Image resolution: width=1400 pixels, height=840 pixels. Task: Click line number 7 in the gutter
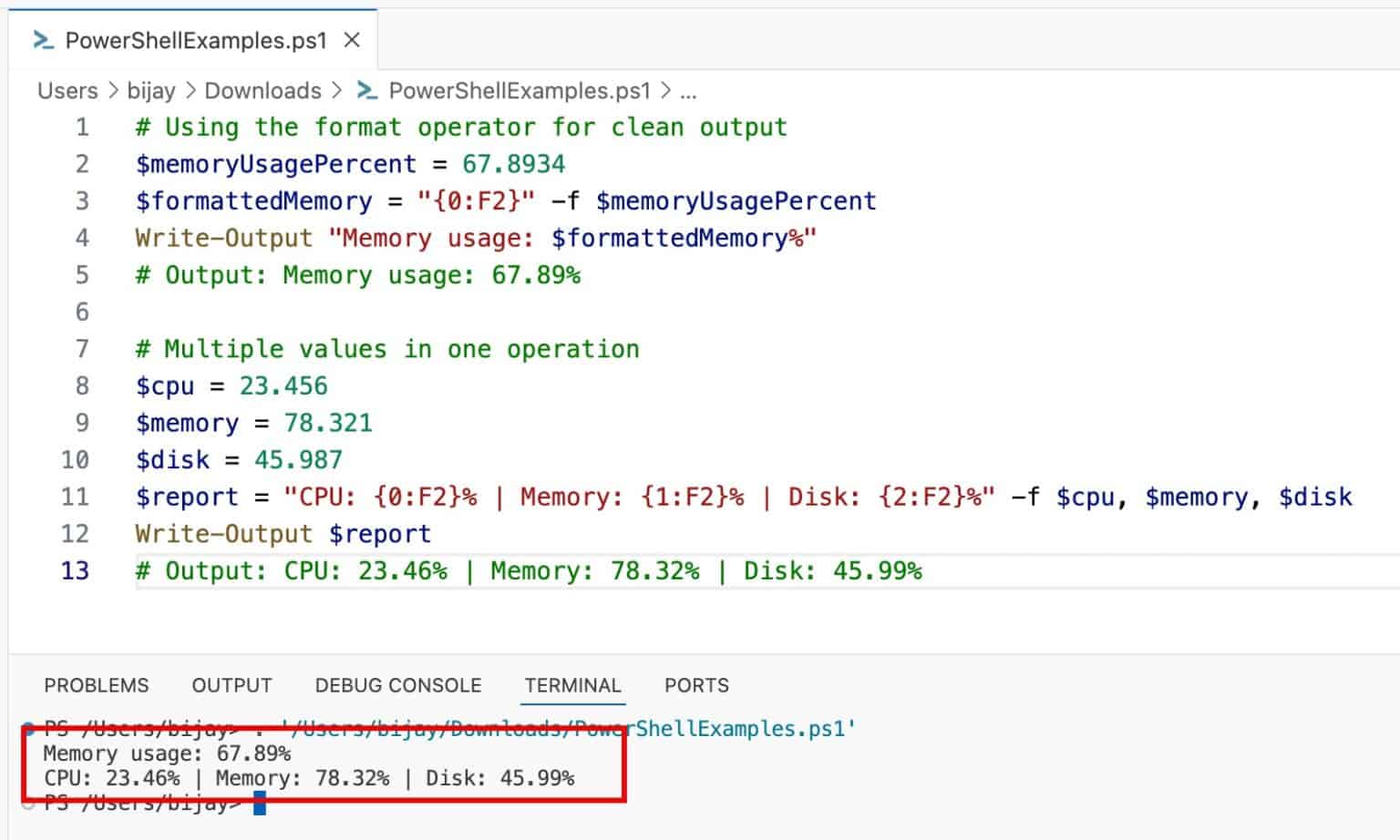pos(82,349)
